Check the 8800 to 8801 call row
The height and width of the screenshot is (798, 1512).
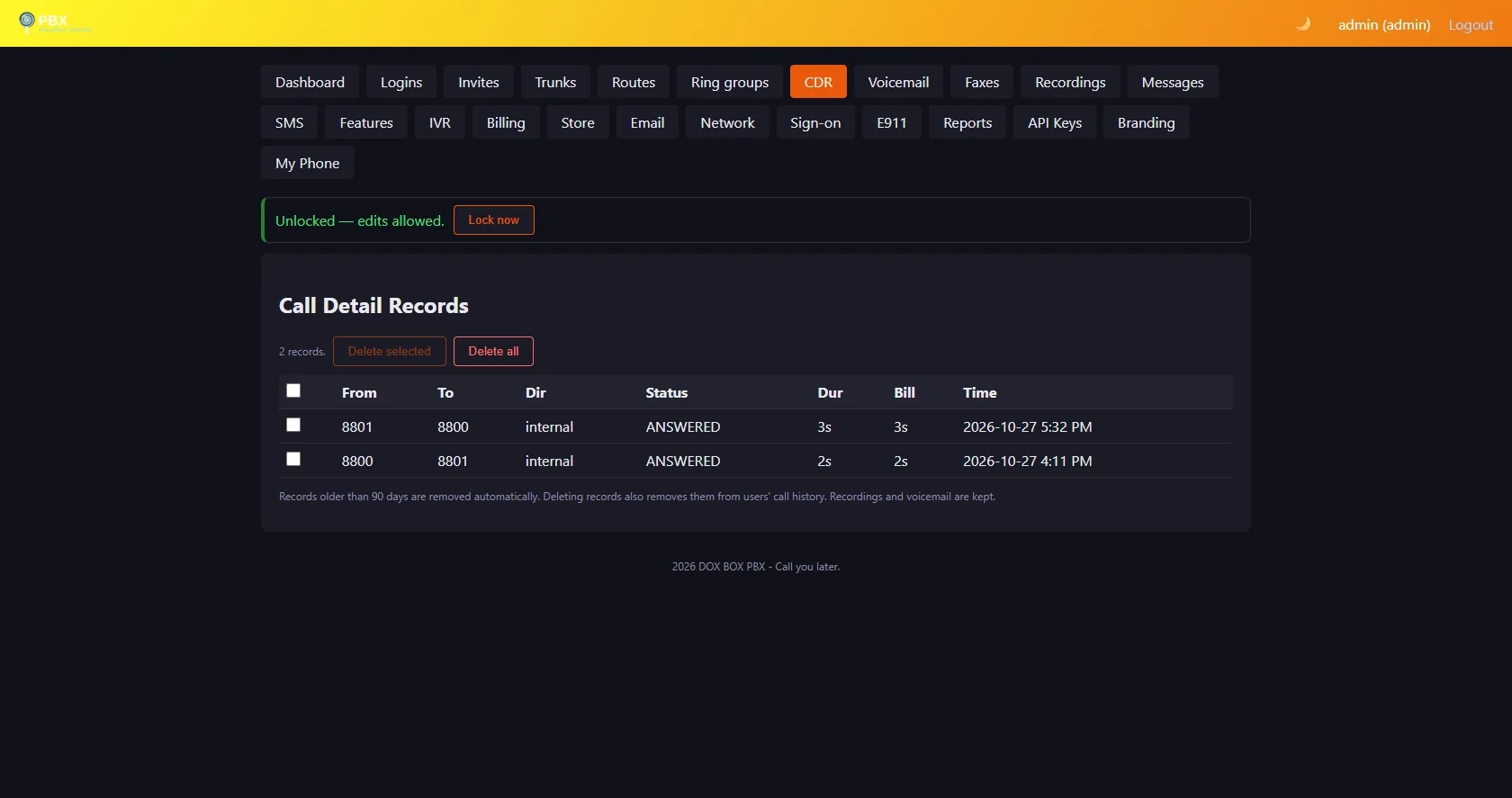(x=293, y=459)
